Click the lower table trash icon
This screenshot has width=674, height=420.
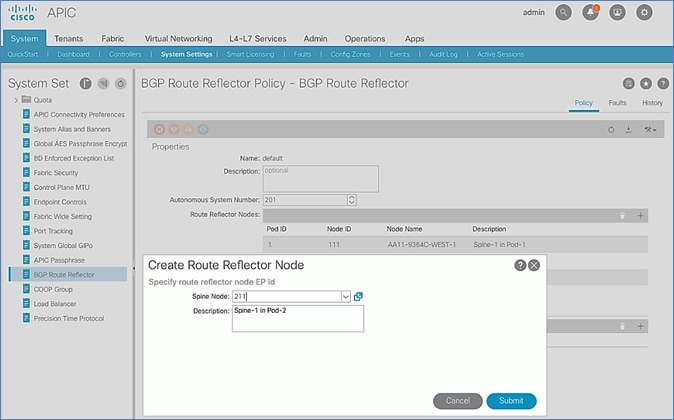click(x=622, y=326)
